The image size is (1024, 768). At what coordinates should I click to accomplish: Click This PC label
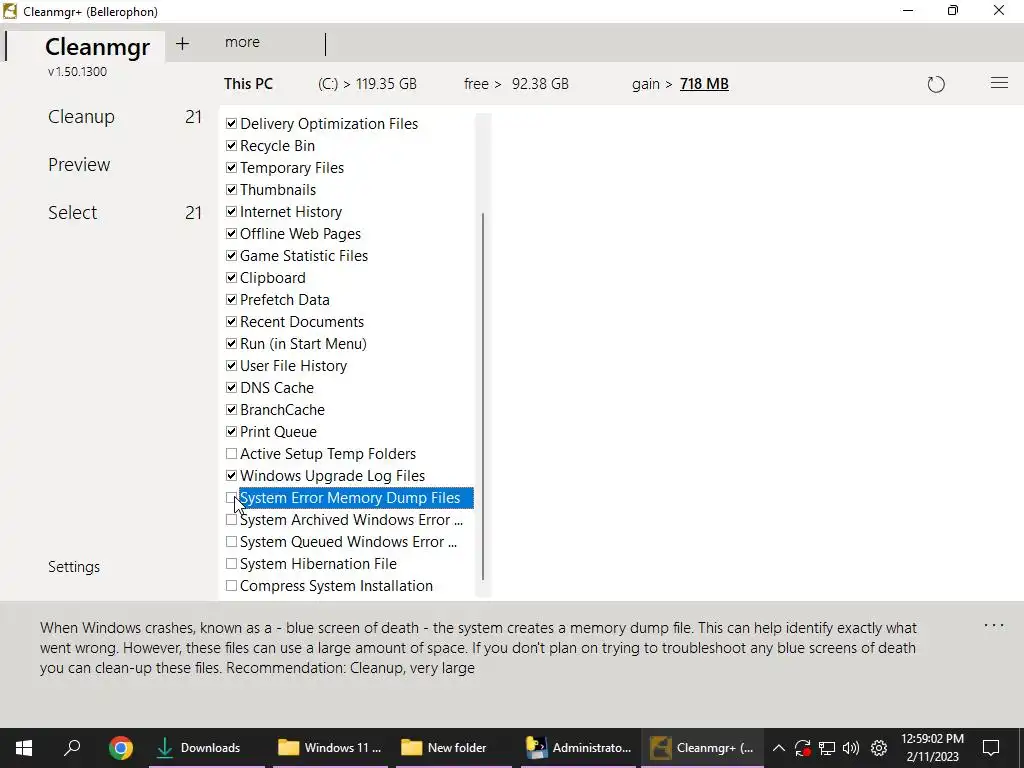point(248,84)
